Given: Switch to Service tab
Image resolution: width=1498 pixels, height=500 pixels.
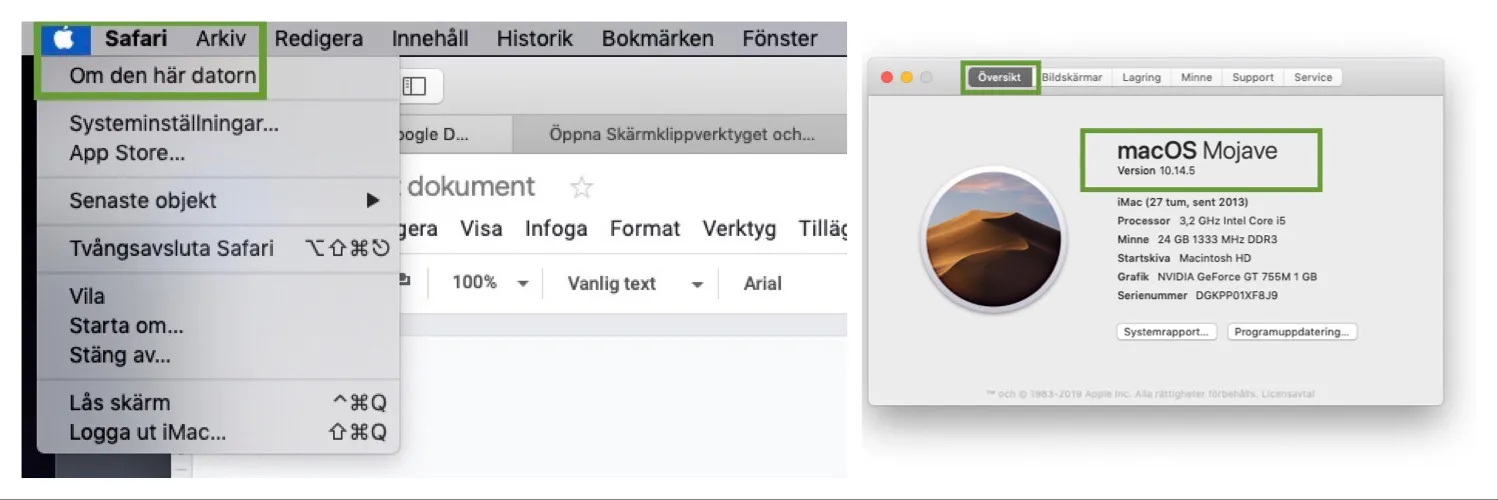Looking at the screenshot, I should pos(1313,77).
